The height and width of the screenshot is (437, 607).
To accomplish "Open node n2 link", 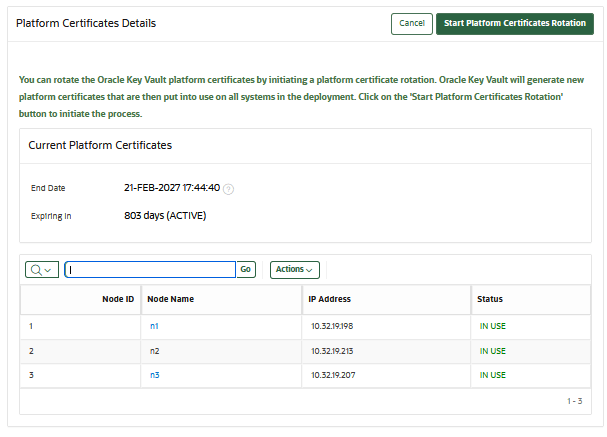I will [x=155, y=351].
